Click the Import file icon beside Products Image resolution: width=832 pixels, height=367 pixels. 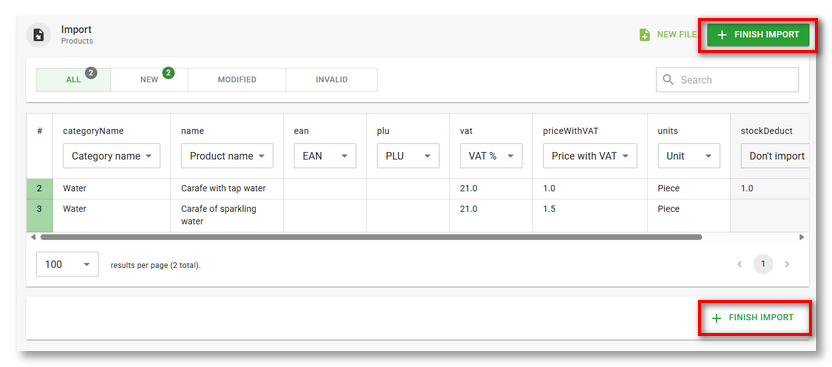pyautogui.click(x=38, y=35)
